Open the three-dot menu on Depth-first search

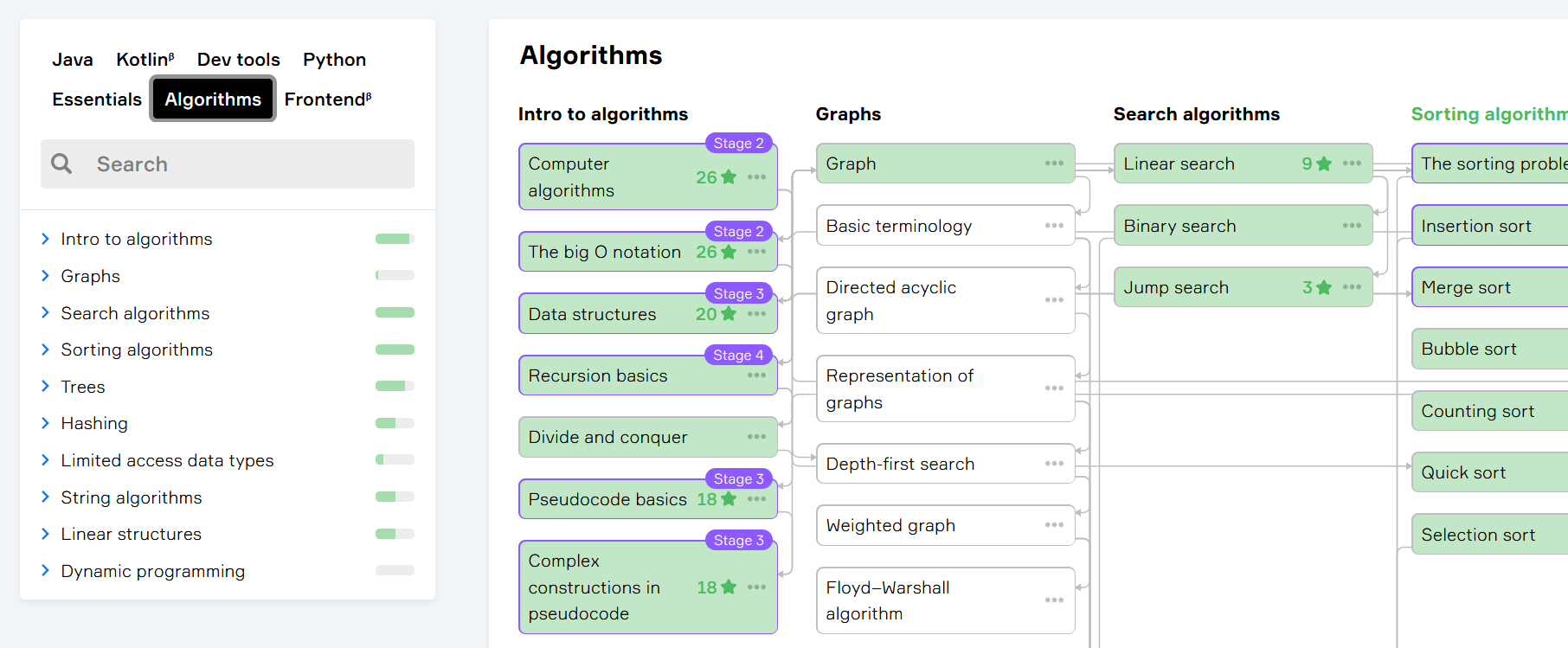tap(1054, 464)
